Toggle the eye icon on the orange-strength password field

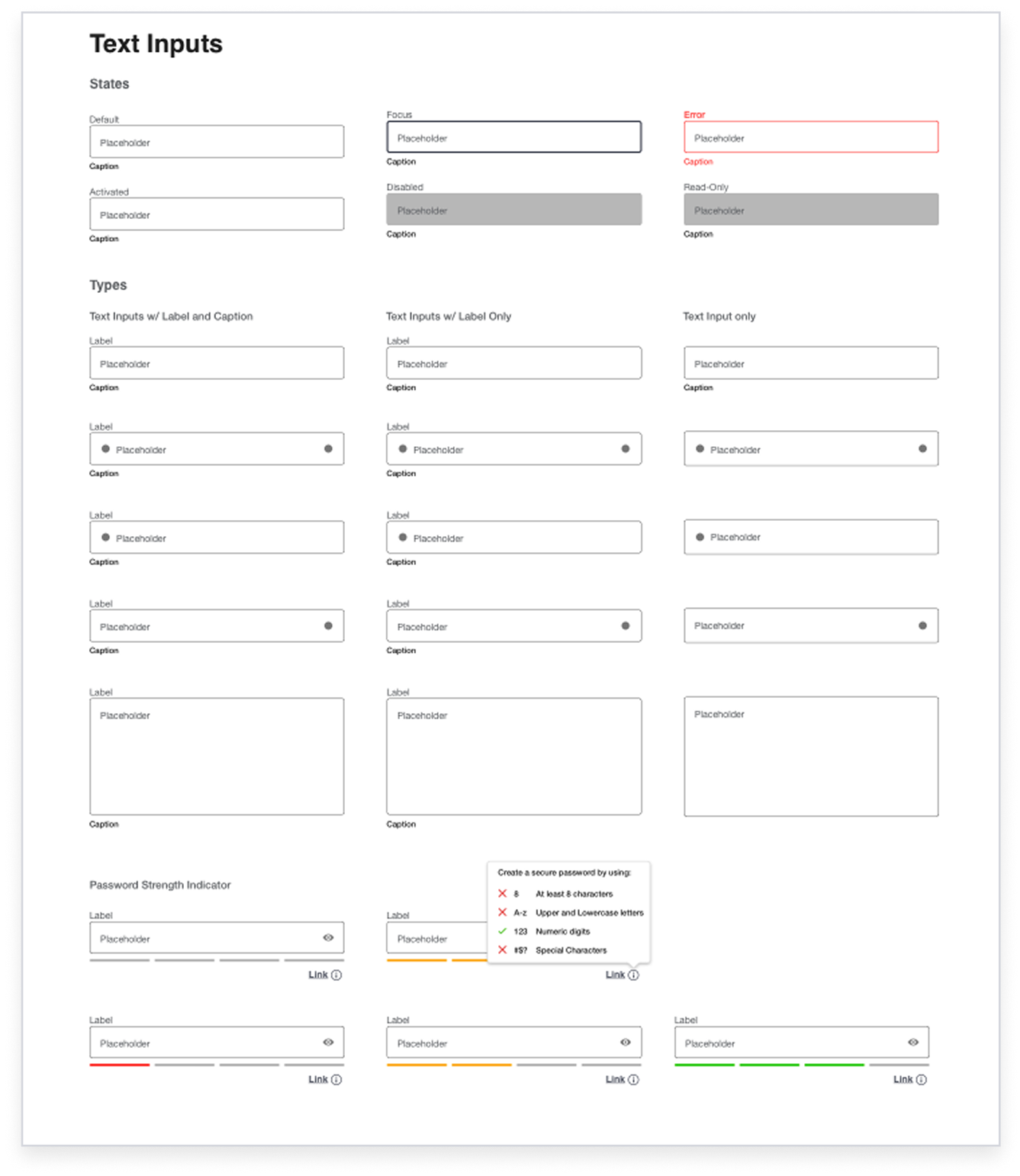[x=627, y=1042]
